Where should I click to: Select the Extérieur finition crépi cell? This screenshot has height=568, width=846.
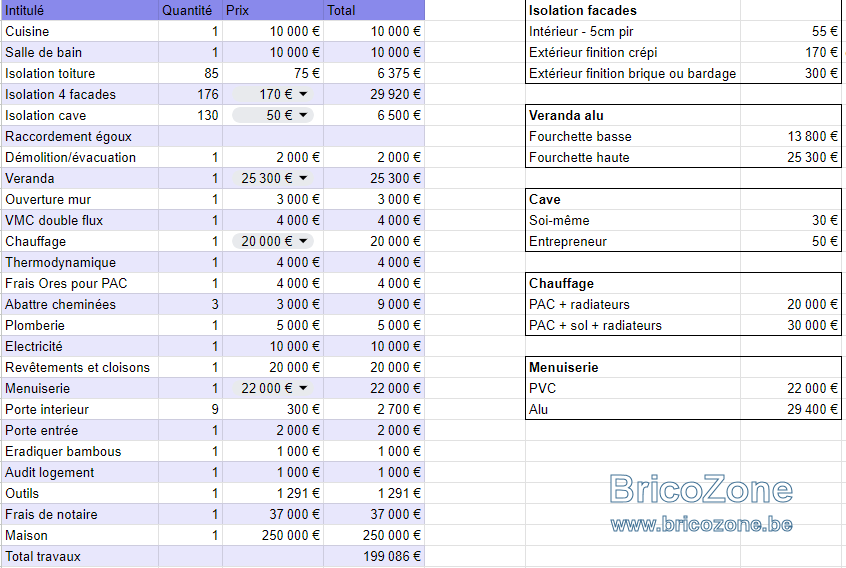click(x=632, y=52)
